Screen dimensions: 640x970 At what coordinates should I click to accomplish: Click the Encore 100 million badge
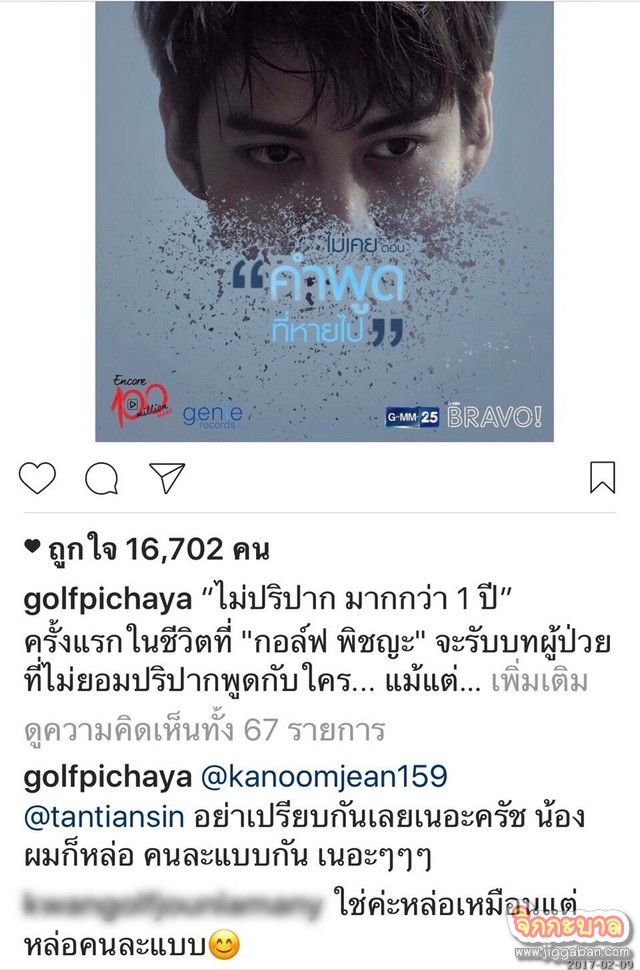[x=140, y=400]
